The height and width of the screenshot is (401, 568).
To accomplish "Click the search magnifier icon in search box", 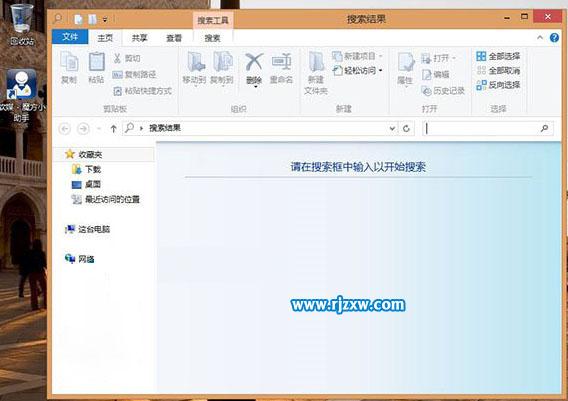I will tap(544, 128).
